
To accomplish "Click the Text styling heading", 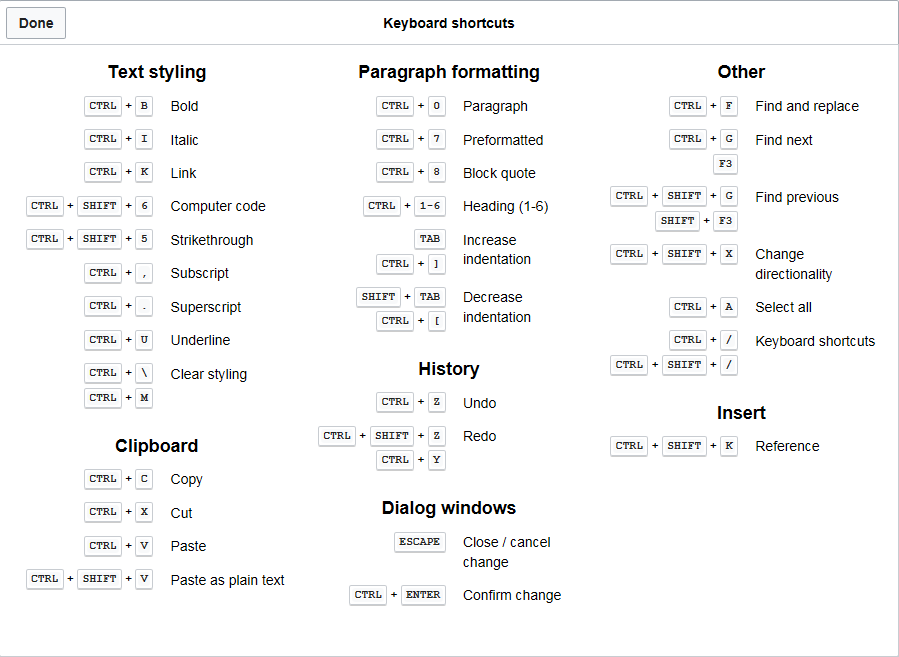I will point(157,72).
